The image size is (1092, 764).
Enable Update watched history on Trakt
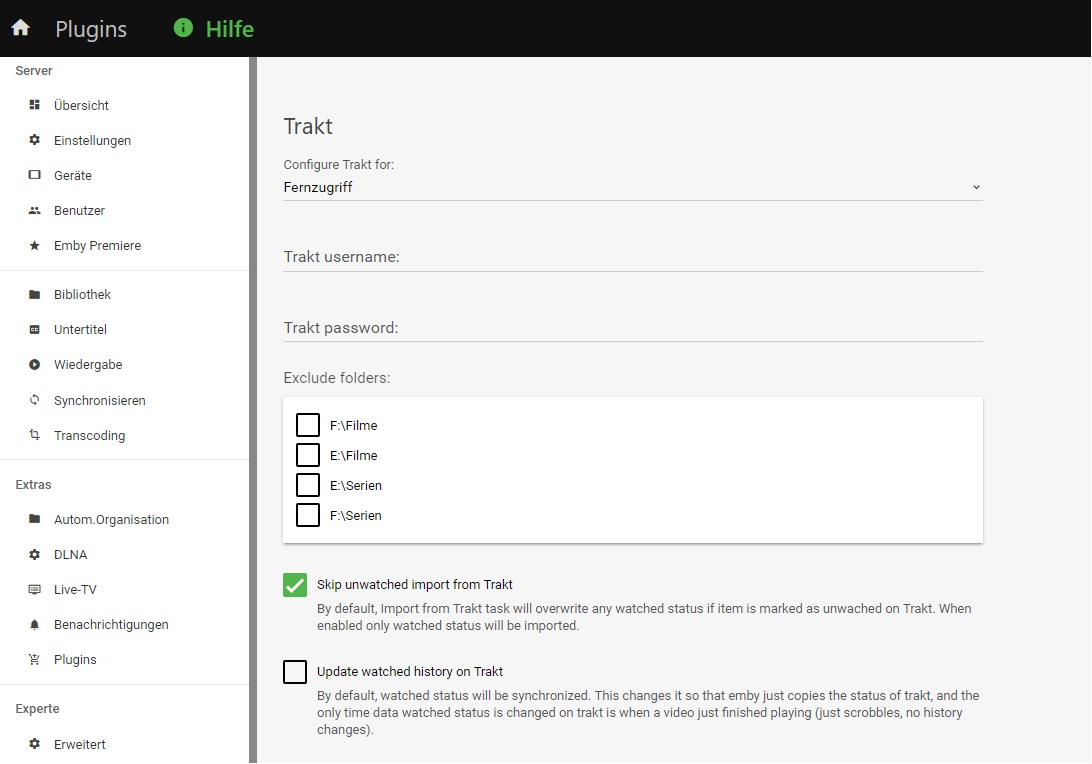pos(295,672)
